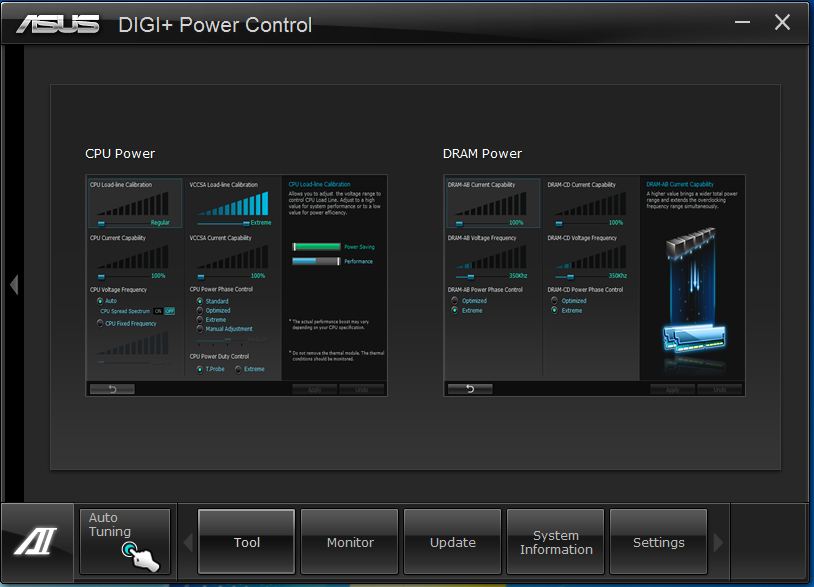Screen dimensions: 814x587
Task: Adjust the DRAM-CD Current Capability slider
Action: (x=559, y=223)
